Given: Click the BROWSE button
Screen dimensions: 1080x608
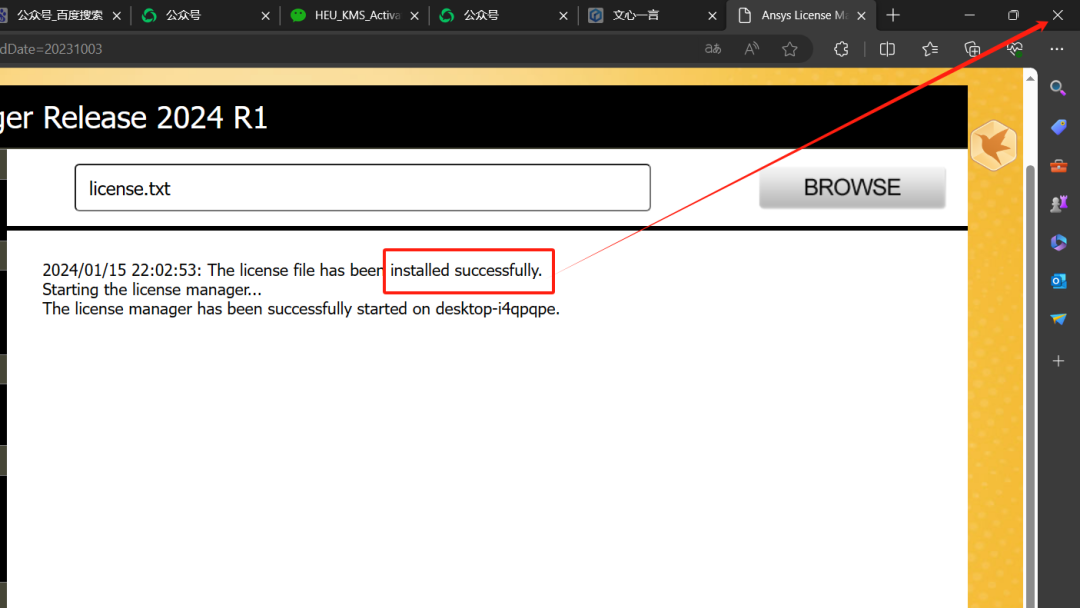Looking at the screenshot, I should (x=852, y=187).
